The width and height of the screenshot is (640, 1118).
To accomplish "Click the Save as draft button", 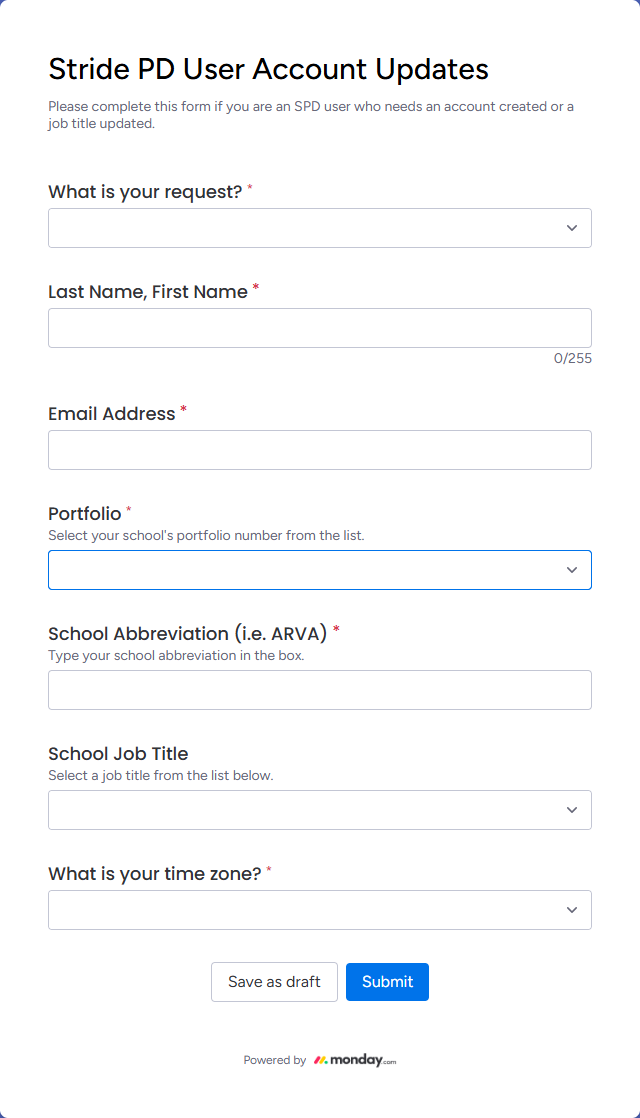I will [274, 982].
